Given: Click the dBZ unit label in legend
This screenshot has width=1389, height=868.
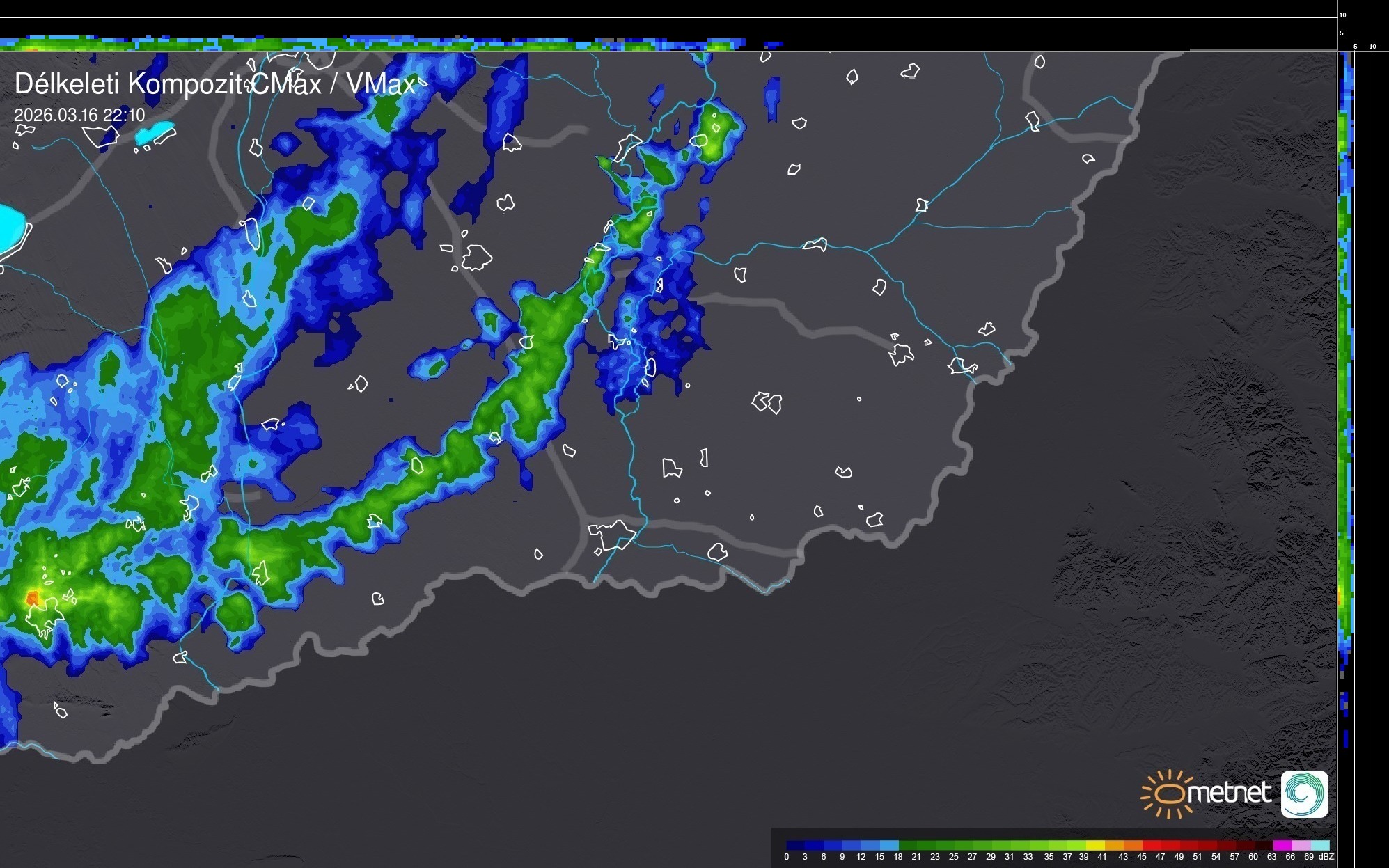Looking at the screenshot, I should point(1326,857).
